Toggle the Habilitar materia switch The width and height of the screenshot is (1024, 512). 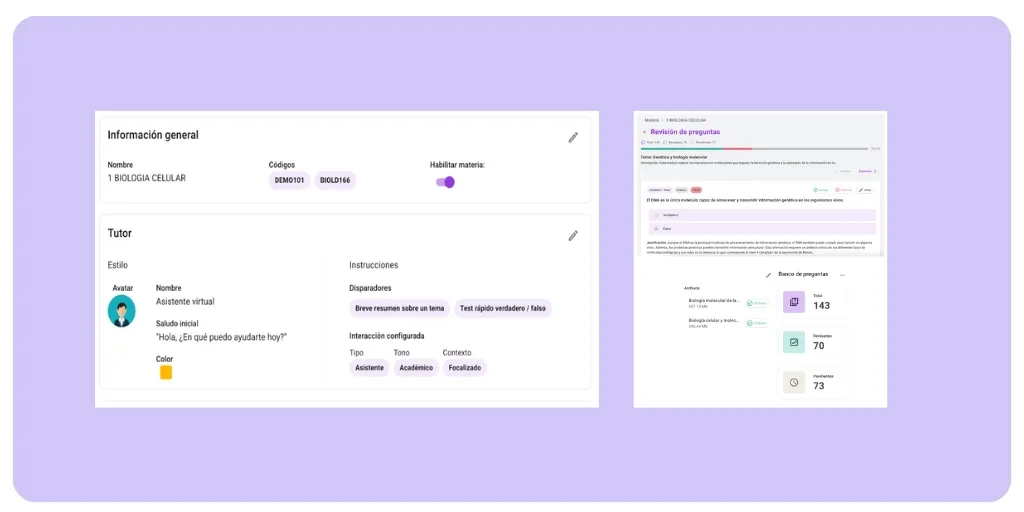tap(445, 182)
